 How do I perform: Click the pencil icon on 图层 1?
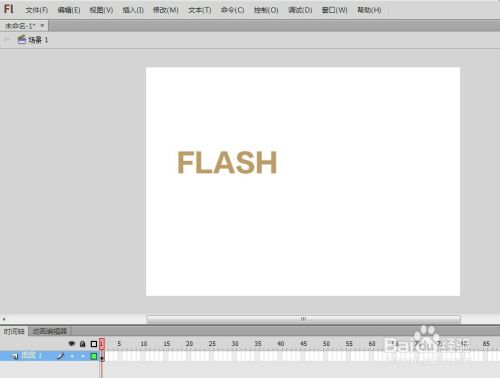(60, 356)
